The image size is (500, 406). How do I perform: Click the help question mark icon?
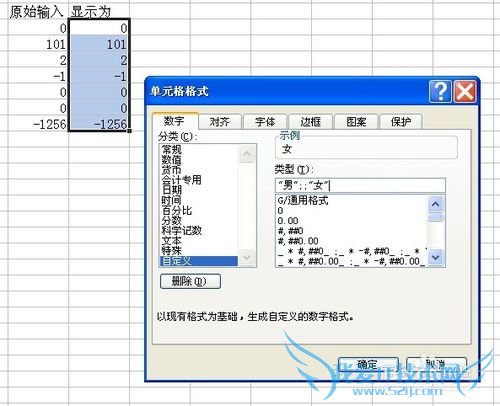point(440,91)
